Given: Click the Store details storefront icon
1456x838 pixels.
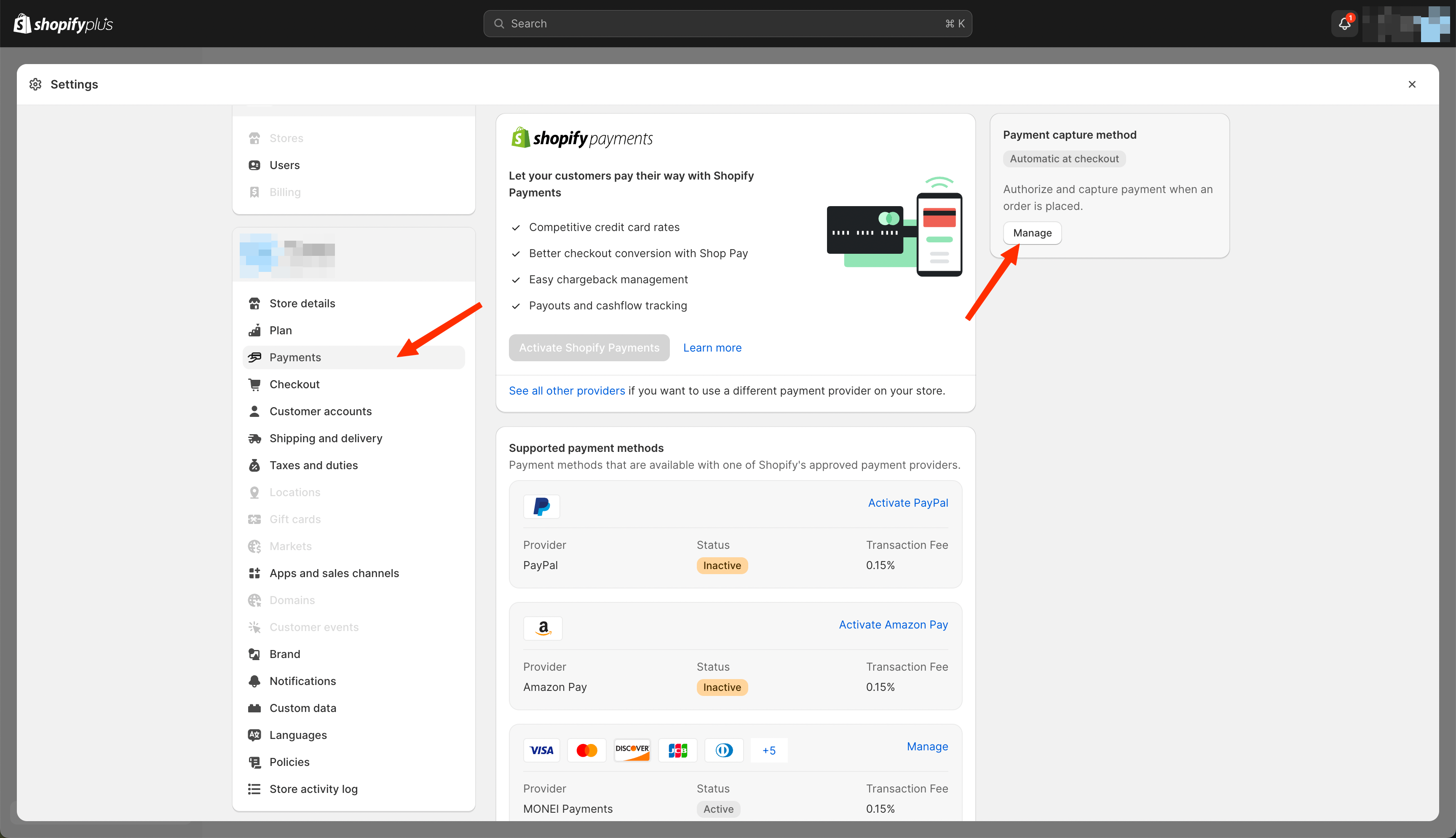Looking at the screenshot, I should click(254, 304).
